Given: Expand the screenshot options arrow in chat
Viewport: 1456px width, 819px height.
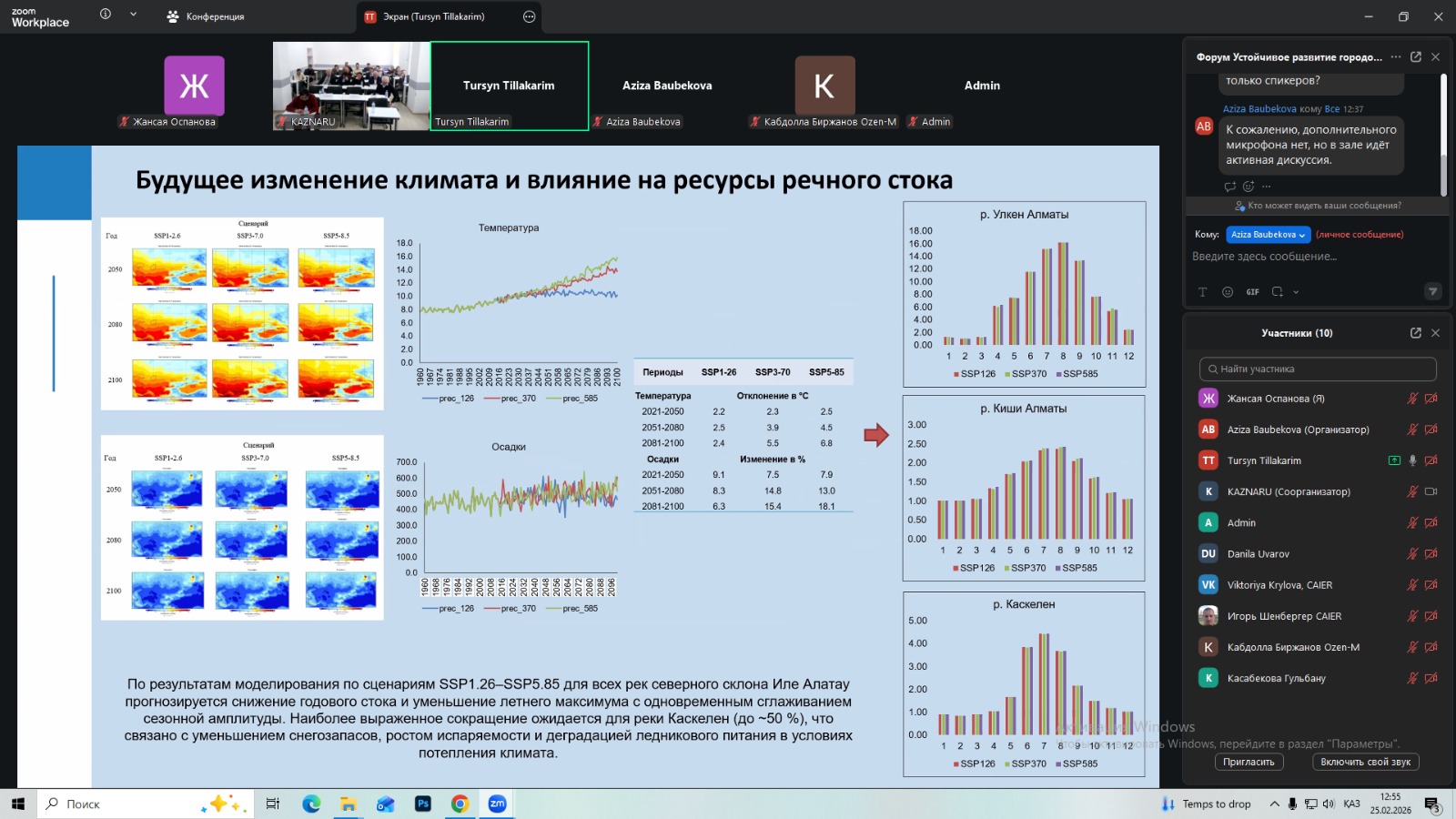Looking at the screenshot, I should 1296,292.
